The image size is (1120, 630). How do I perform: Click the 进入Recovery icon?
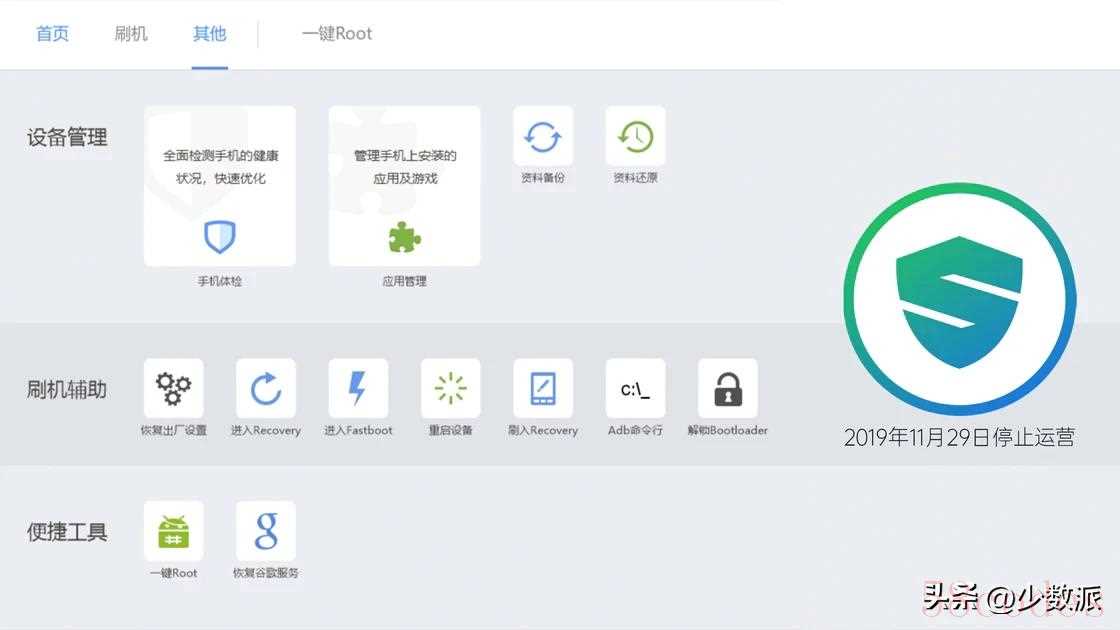click(x=265, y=388)
